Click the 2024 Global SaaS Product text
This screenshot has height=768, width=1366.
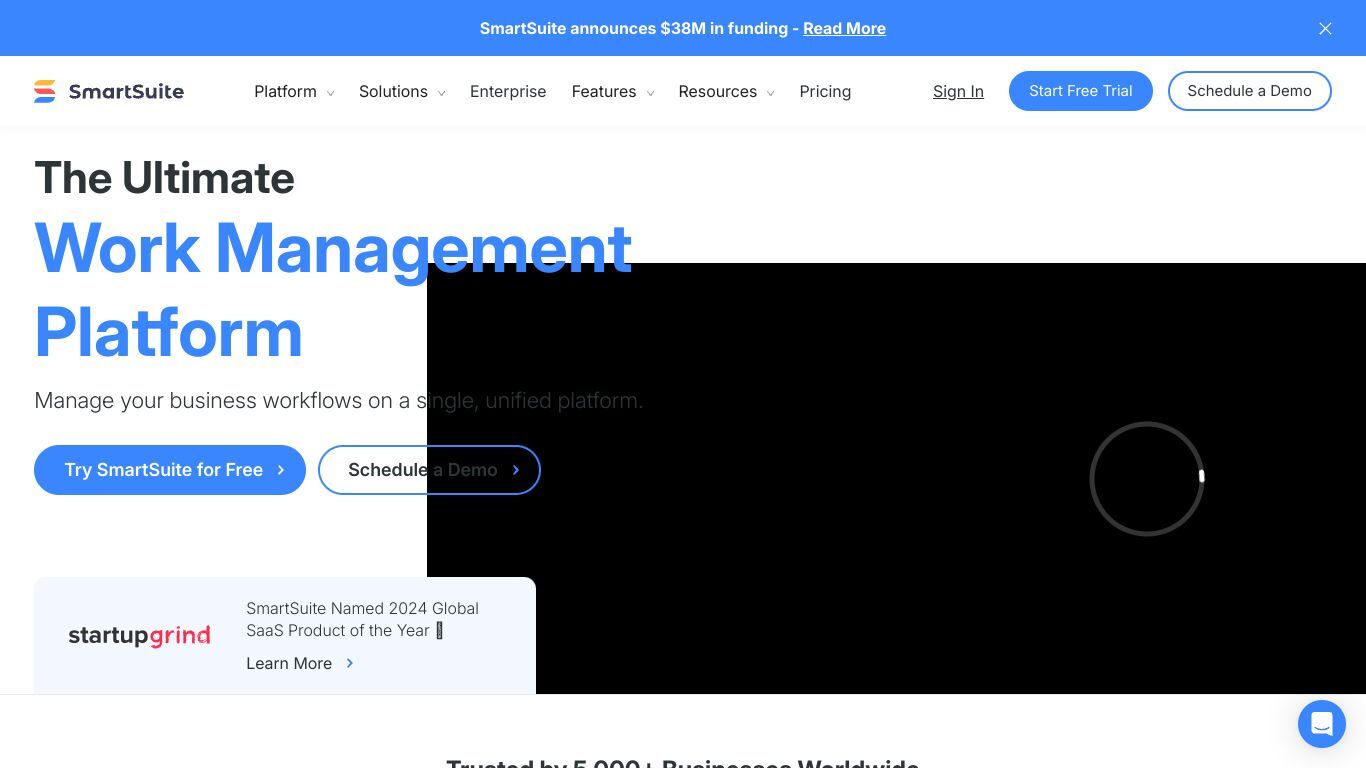[362, 619]
